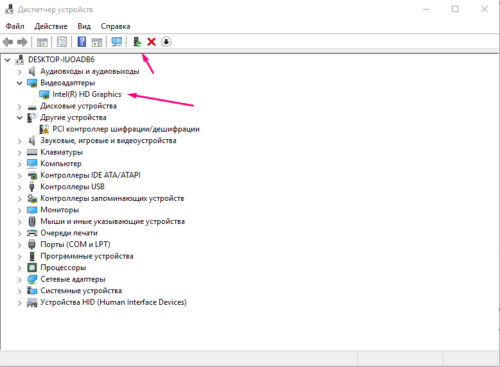
Task: Click the disable device down-arrow icon
Action: pyautogui.click(x=166, y=42)
